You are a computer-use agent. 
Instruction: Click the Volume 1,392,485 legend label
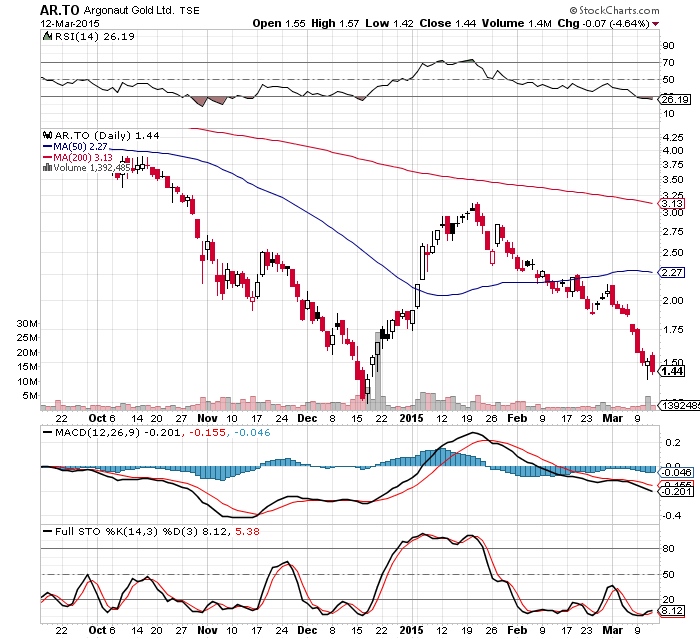(92, 168)
